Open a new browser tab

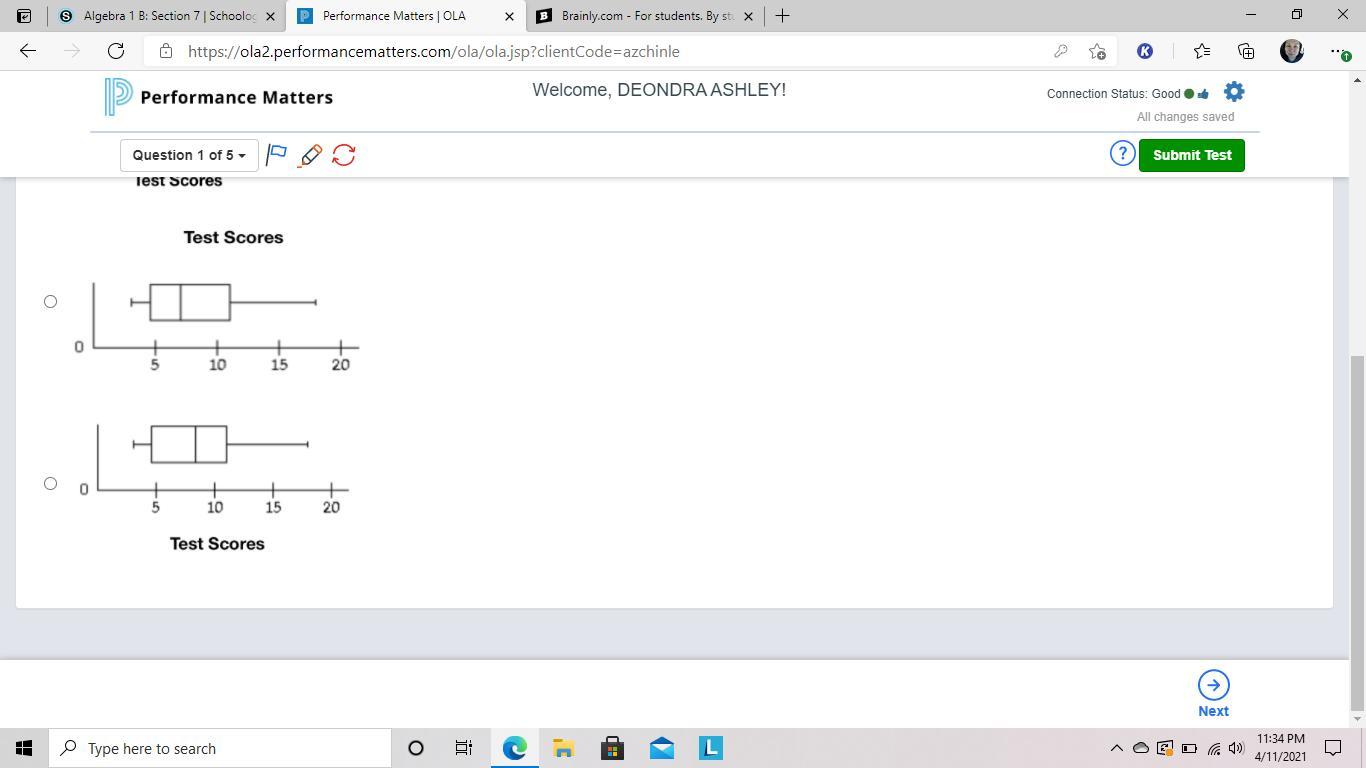tap(782, 16)
